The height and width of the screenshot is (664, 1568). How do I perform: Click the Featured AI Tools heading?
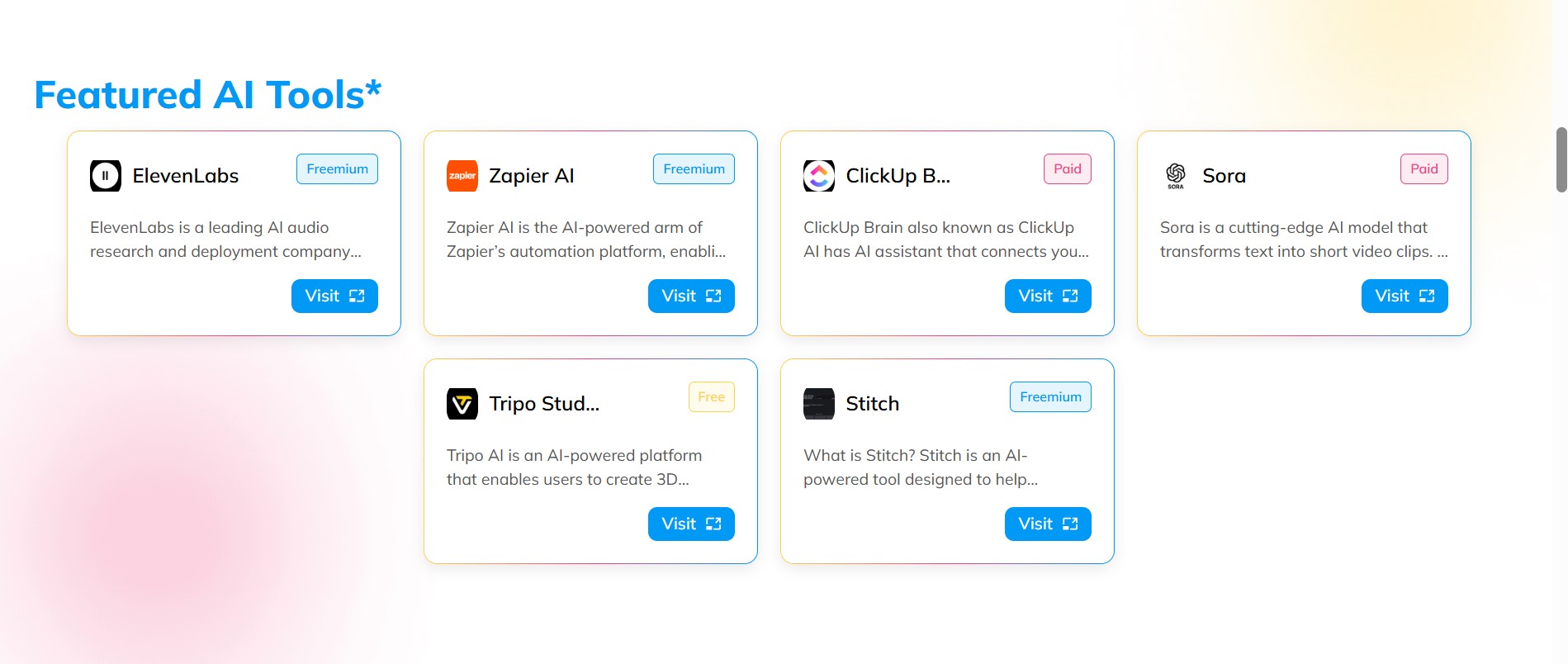207,95
